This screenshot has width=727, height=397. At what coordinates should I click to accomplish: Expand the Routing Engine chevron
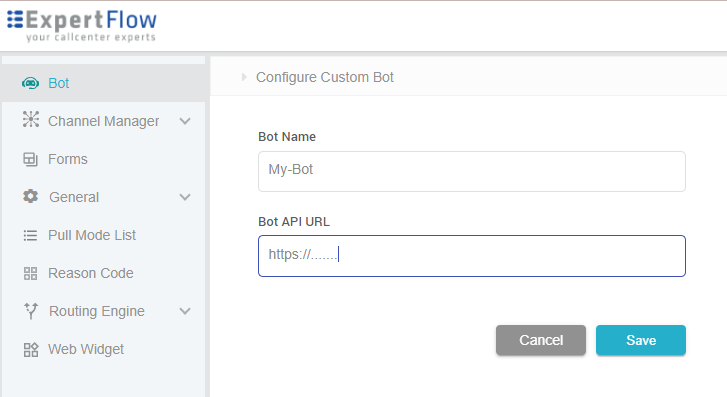185,311
